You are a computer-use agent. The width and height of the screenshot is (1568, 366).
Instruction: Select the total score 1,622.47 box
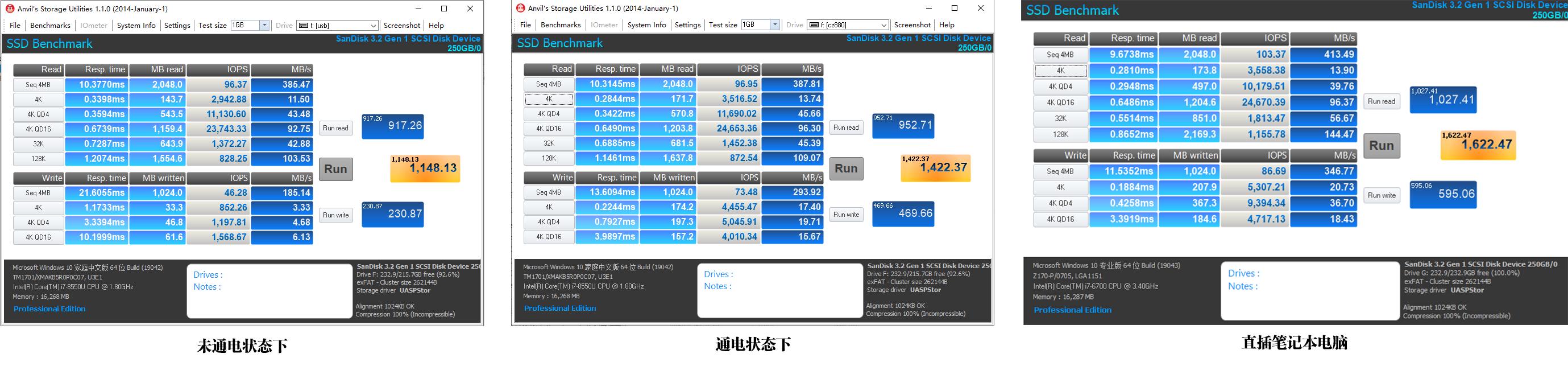click(x=1478, y=146)
